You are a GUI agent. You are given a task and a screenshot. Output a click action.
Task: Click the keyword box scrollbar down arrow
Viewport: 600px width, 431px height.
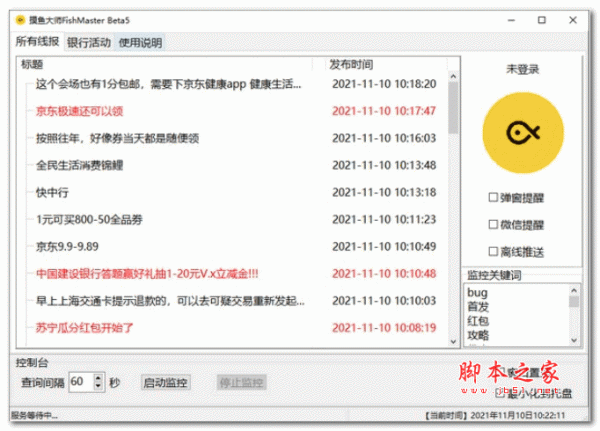[574, 340]
